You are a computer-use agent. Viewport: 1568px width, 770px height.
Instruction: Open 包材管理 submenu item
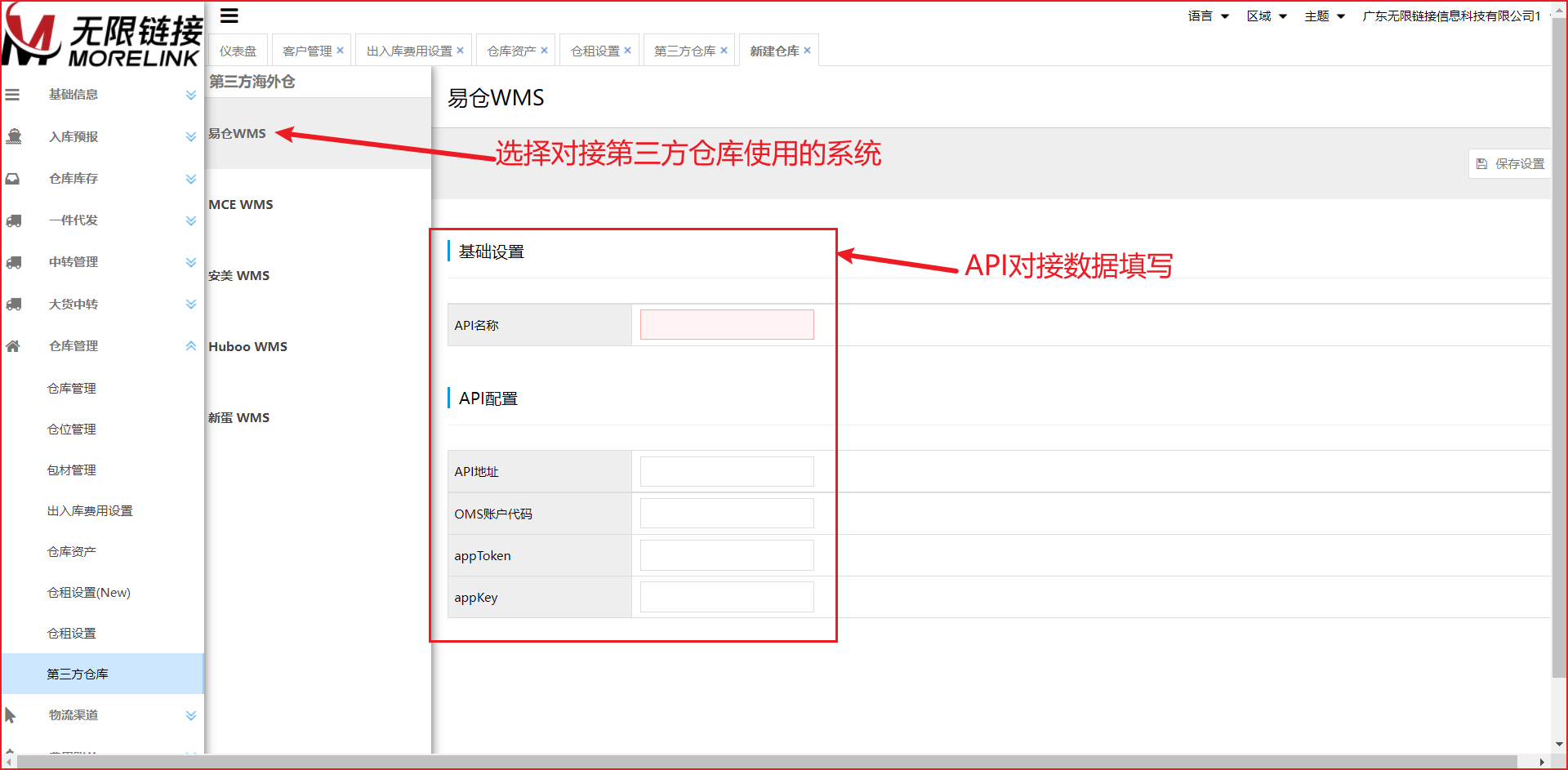click(x=72, y=470)
